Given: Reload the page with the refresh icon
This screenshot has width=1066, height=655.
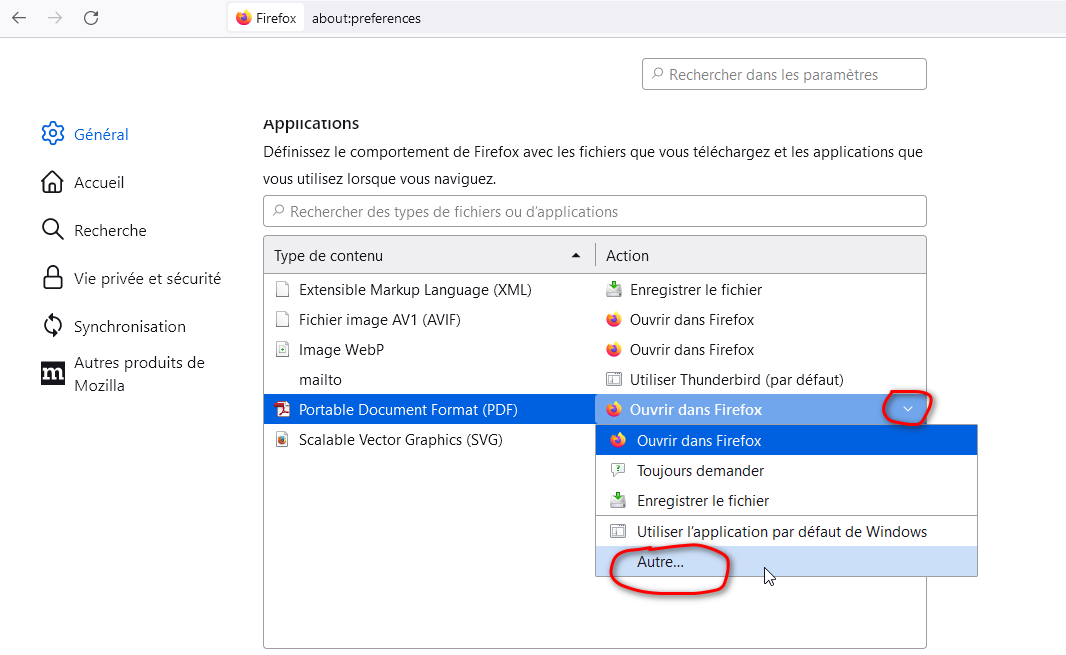Looking at the screenshot, I should click(91, 18).
